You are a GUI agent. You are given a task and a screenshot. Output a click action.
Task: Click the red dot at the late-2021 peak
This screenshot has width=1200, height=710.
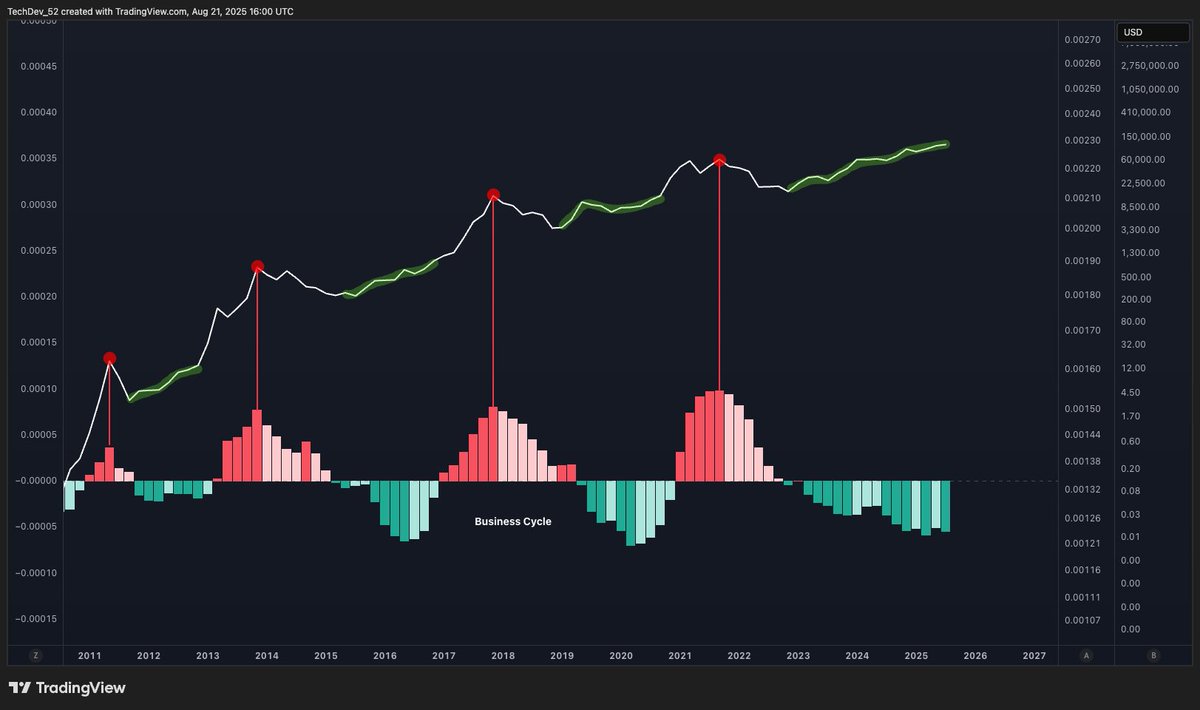719,160
